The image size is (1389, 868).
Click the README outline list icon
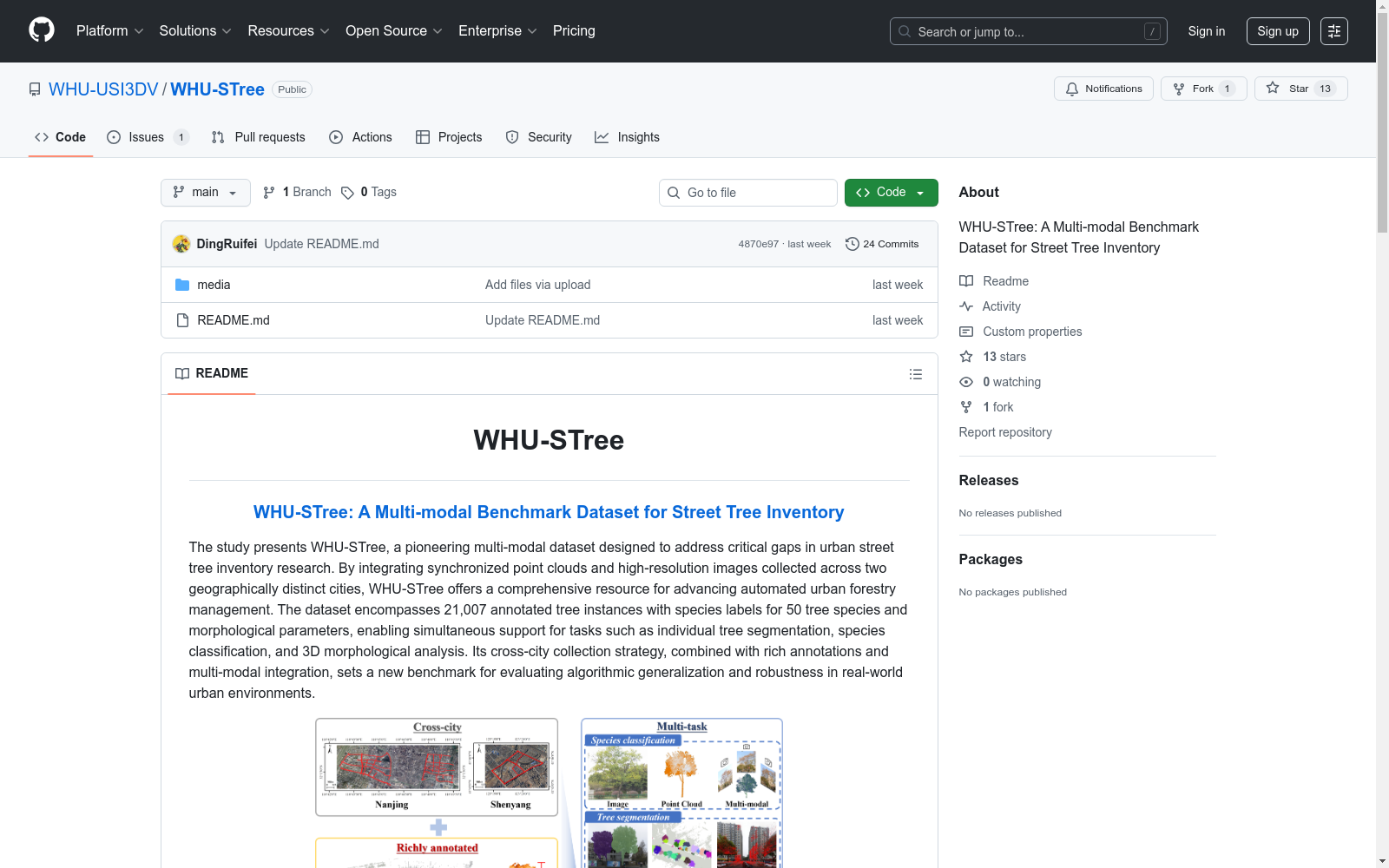tap(916, 374)
